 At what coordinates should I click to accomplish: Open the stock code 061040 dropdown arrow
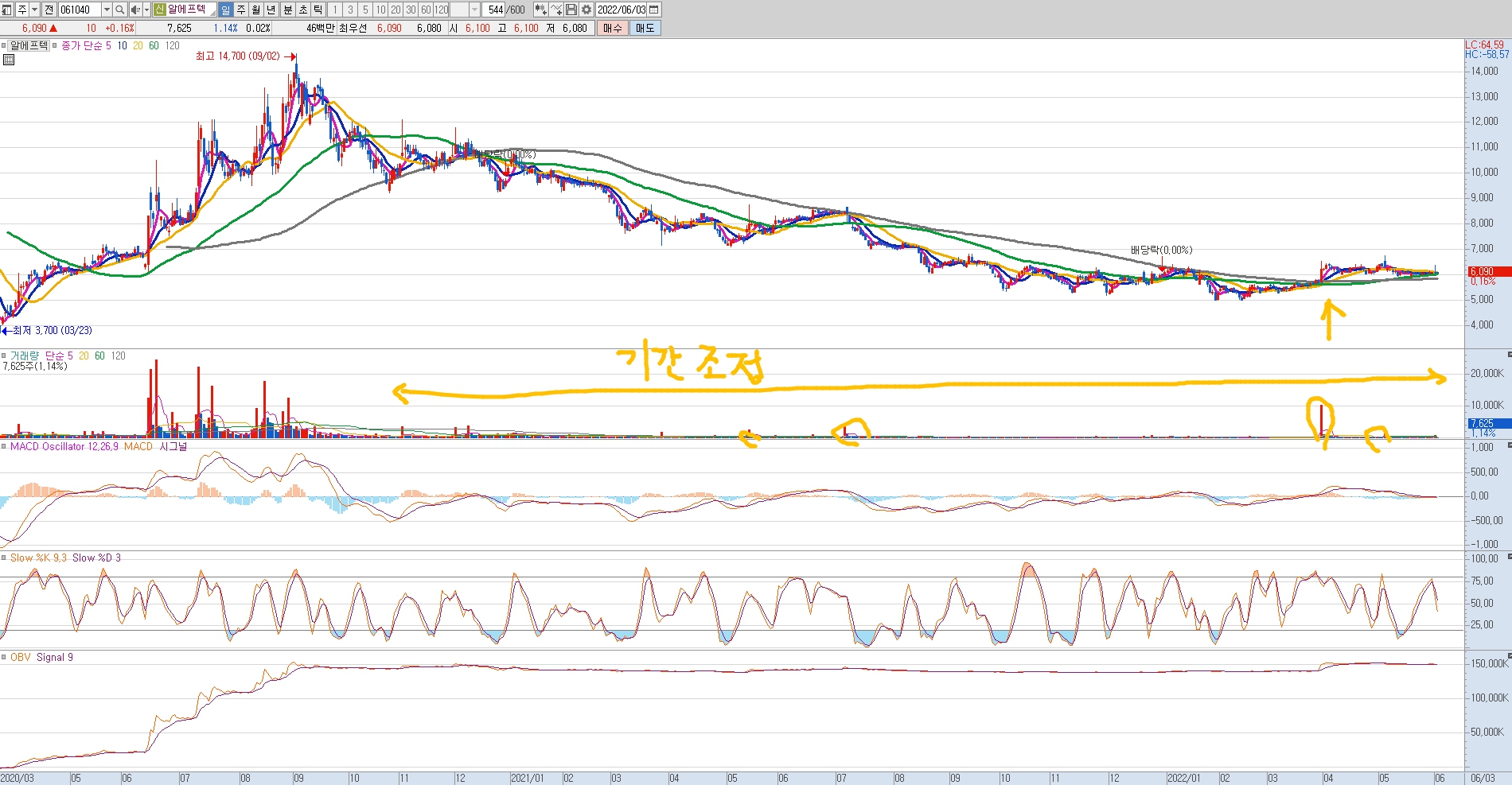(107, 10)
